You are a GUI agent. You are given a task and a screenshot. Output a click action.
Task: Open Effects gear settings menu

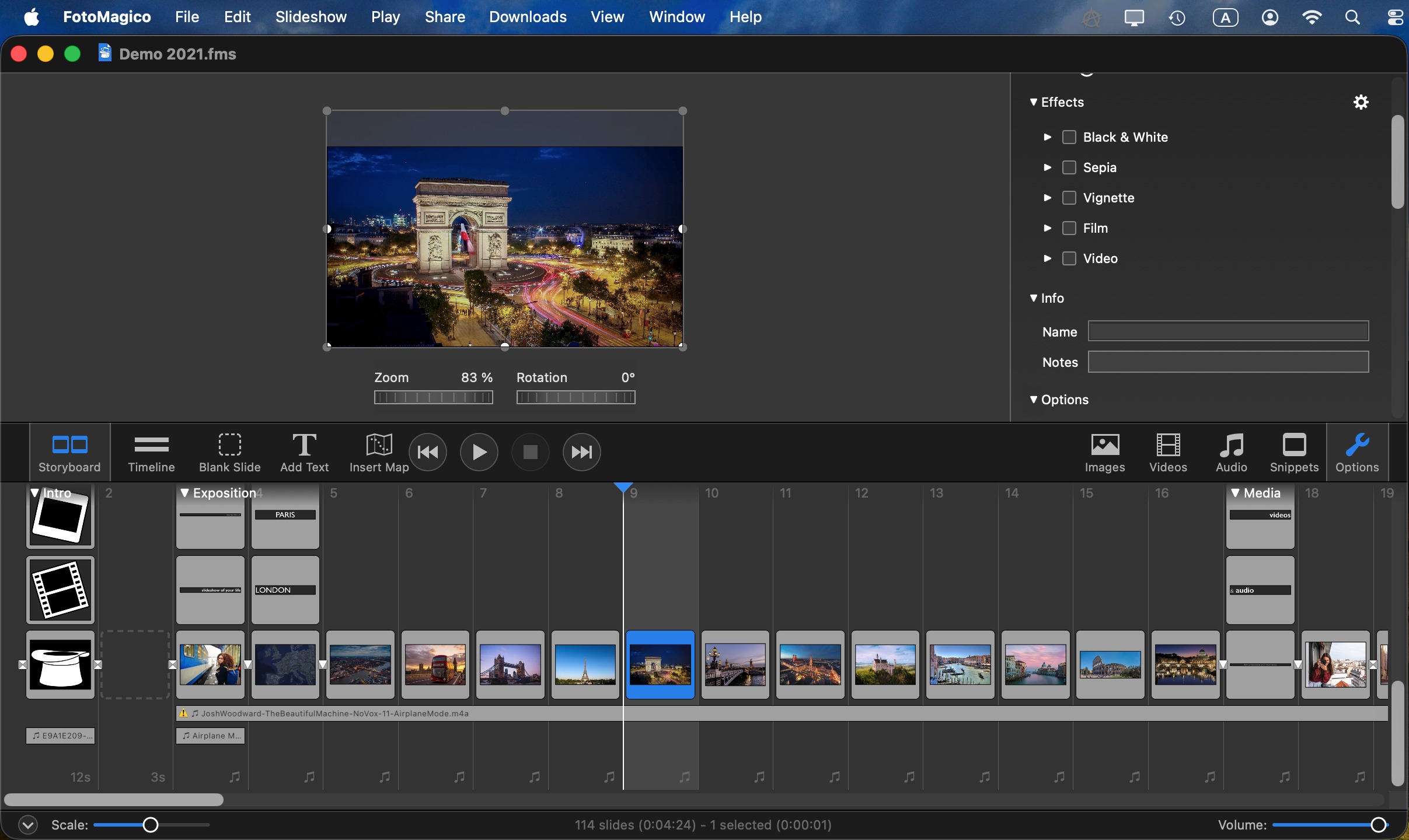[x=1361, y=102]
